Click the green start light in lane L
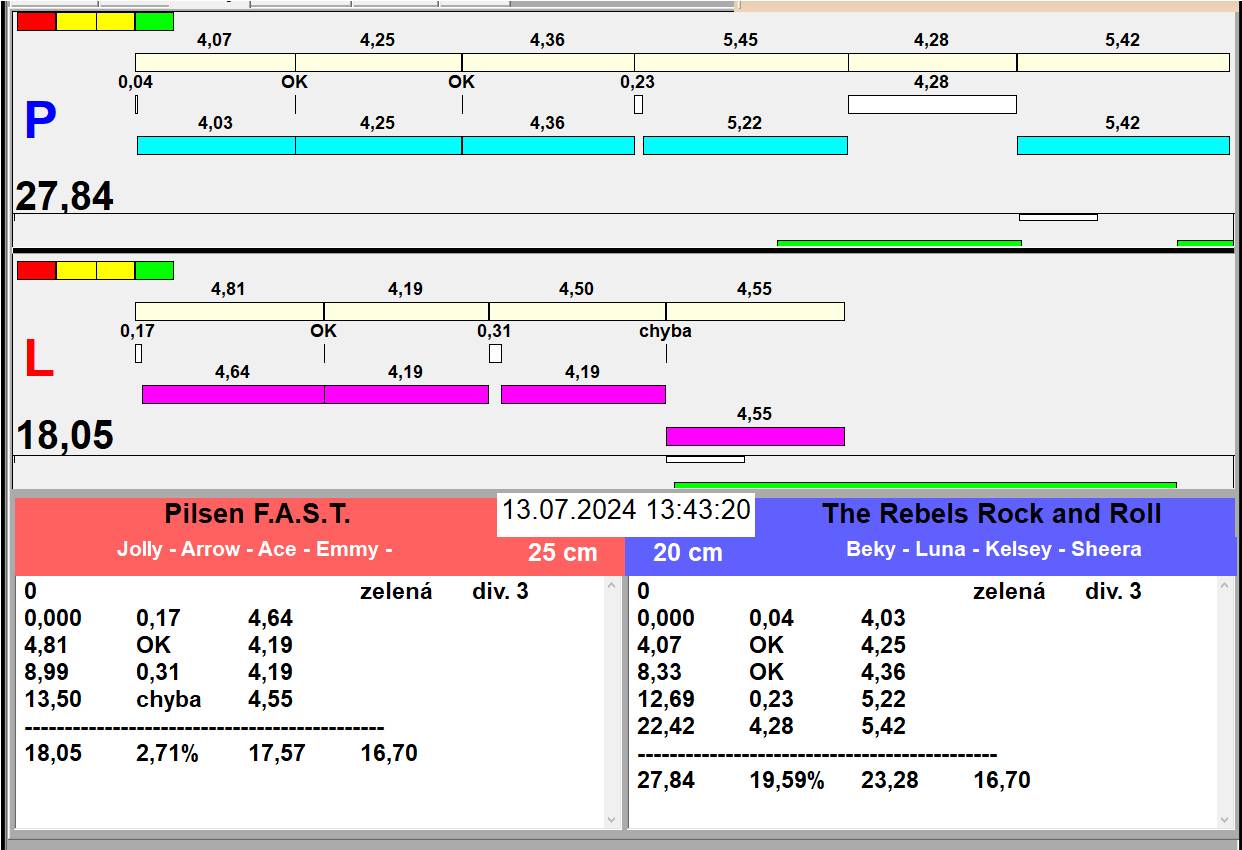Screen dimensions: 1242x850 coord(154,270)
